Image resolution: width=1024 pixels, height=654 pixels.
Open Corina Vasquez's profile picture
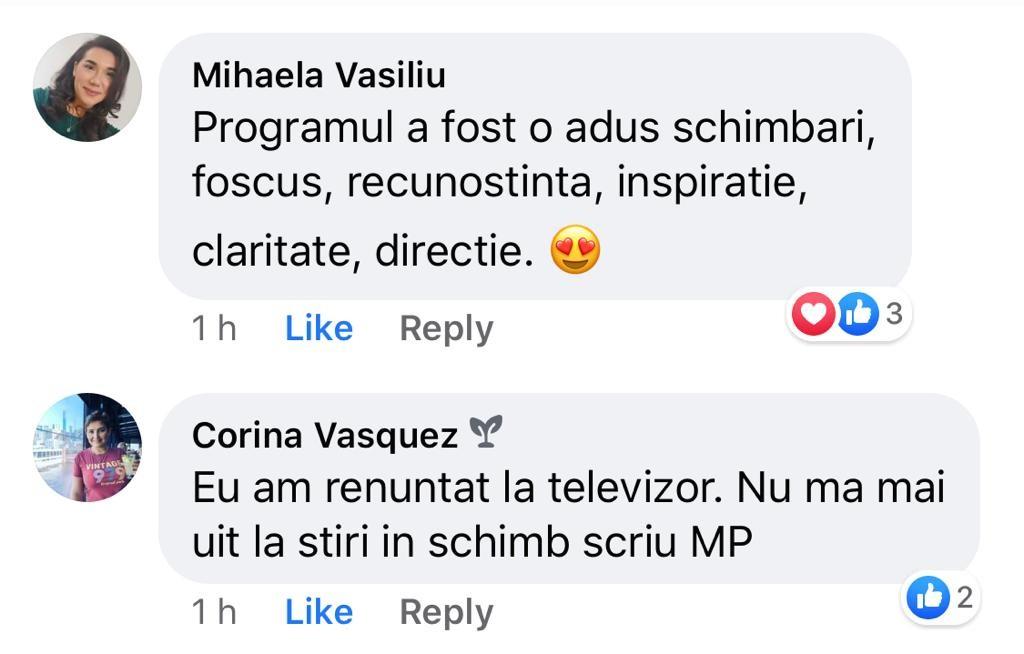[x=88, y=448]
